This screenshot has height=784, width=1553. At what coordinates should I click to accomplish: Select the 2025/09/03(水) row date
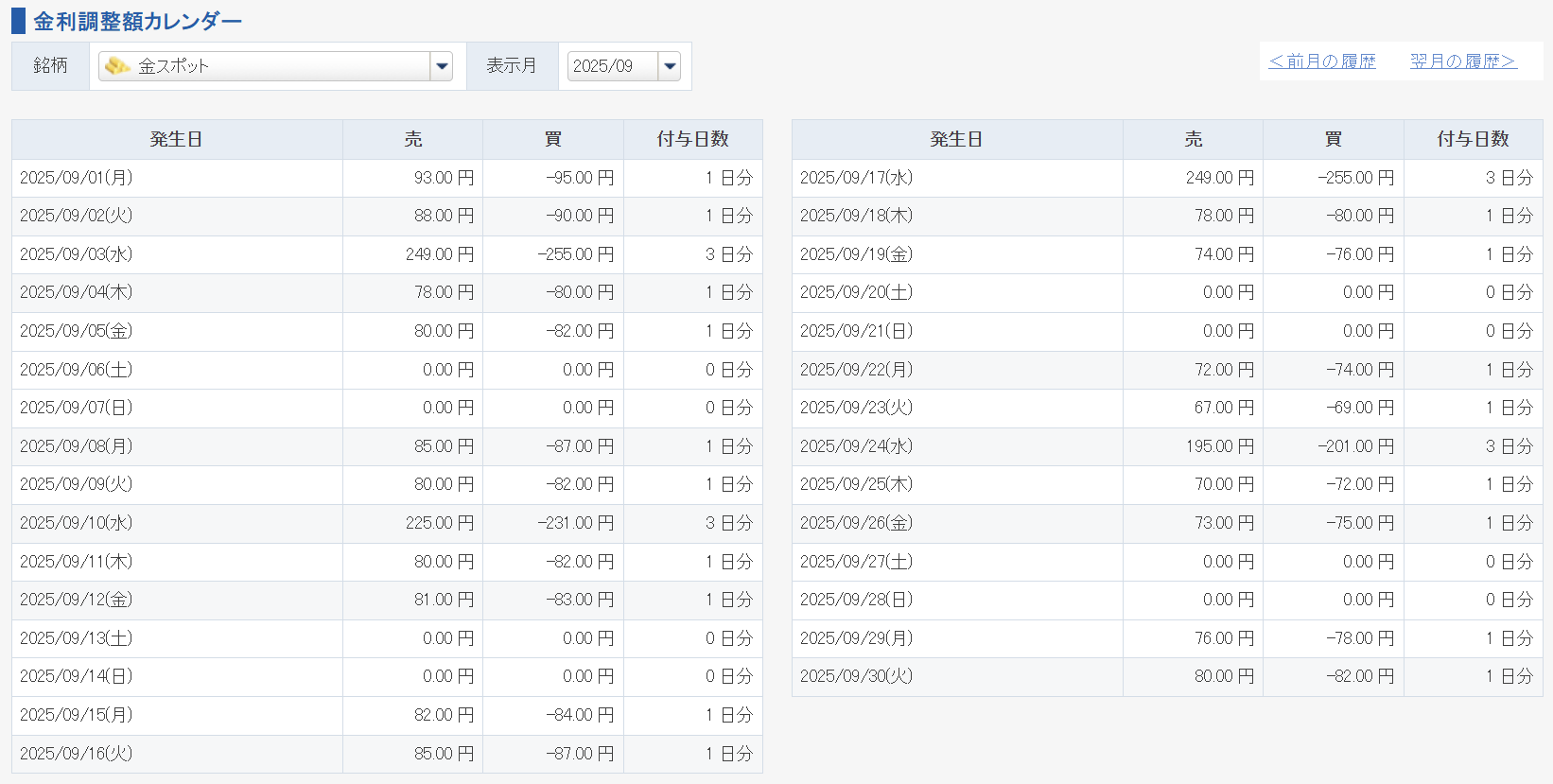77,254
